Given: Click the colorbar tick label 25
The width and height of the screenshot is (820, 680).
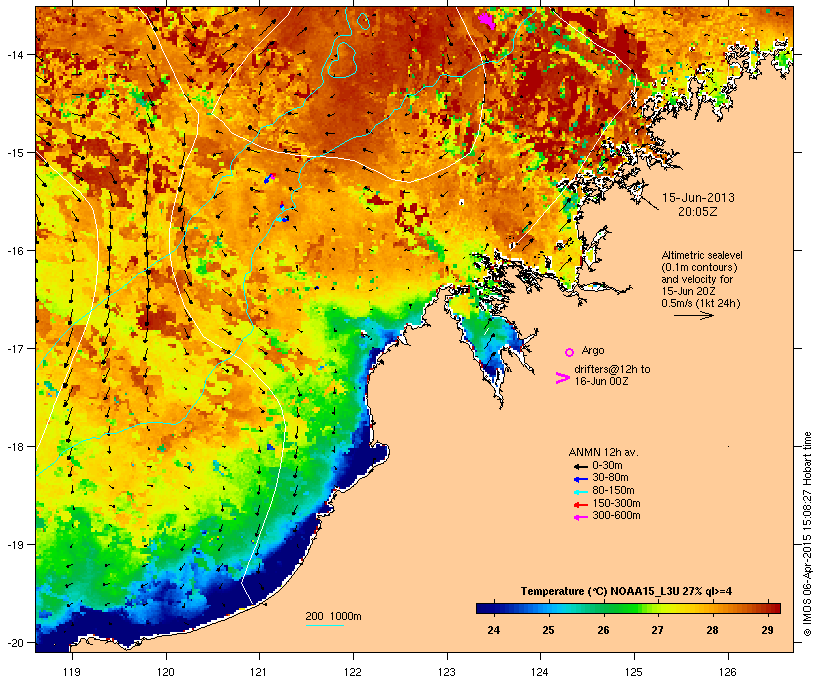Looking at the screenshot, I should [x=548, y=630].
